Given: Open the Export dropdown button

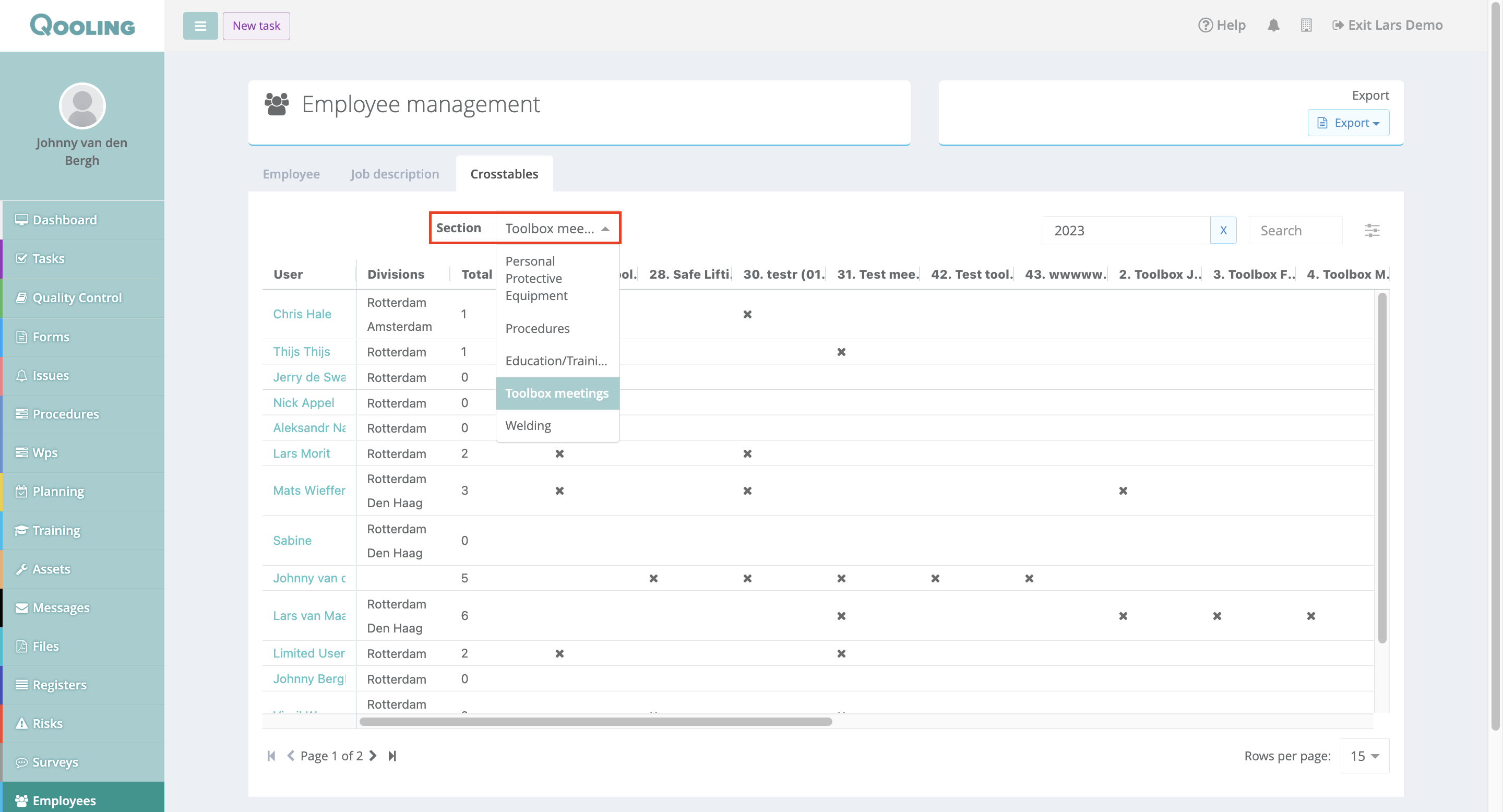Looking at the screenshot, I should [1348, 123].
